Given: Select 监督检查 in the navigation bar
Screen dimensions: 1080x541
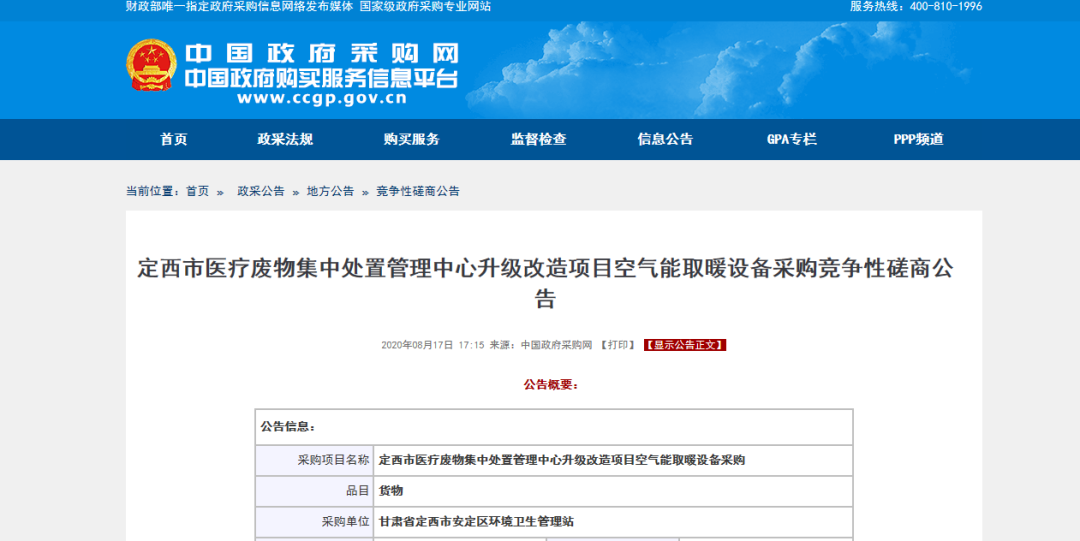Looking at the screenshot, I should pos(539,139).
